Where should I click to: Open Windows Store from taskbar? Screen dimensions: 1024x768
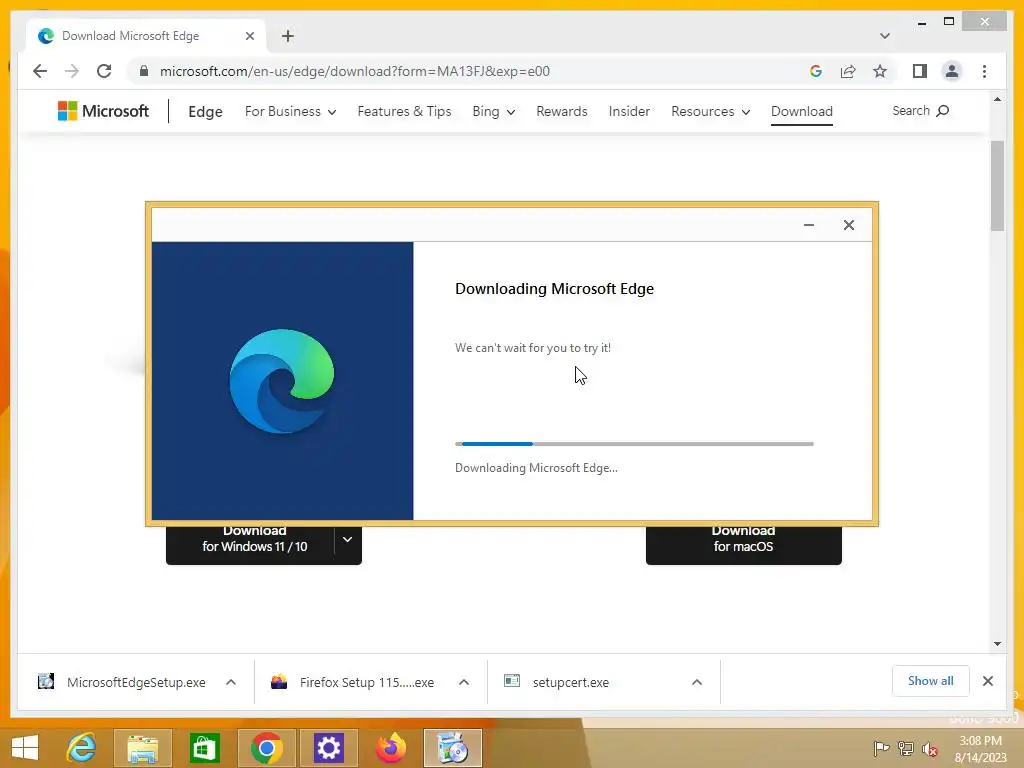click(x=204, y=748)
